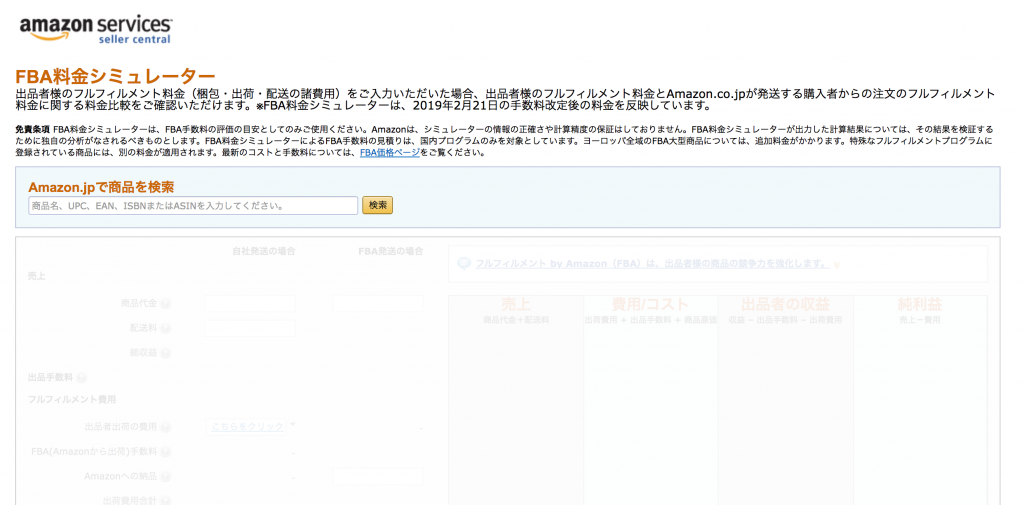Screen dimensions: 1024x505
Task: Click the FBA料金シミュレーター page title
Action: (115, 77)
